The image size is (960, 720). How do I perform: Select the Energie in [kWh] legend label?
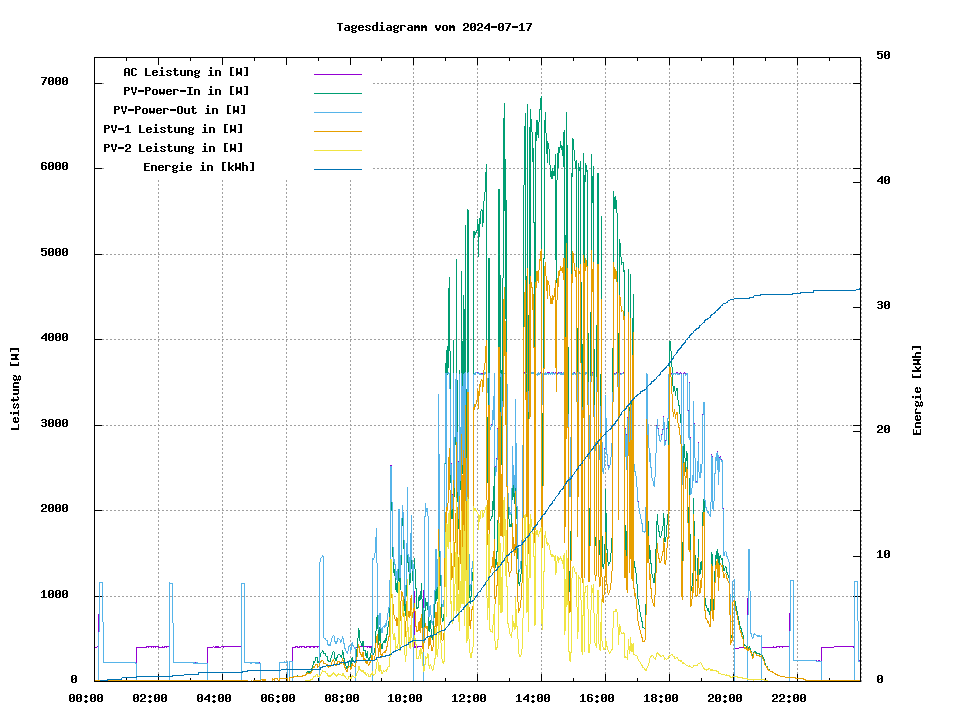[x=199, y=167]
